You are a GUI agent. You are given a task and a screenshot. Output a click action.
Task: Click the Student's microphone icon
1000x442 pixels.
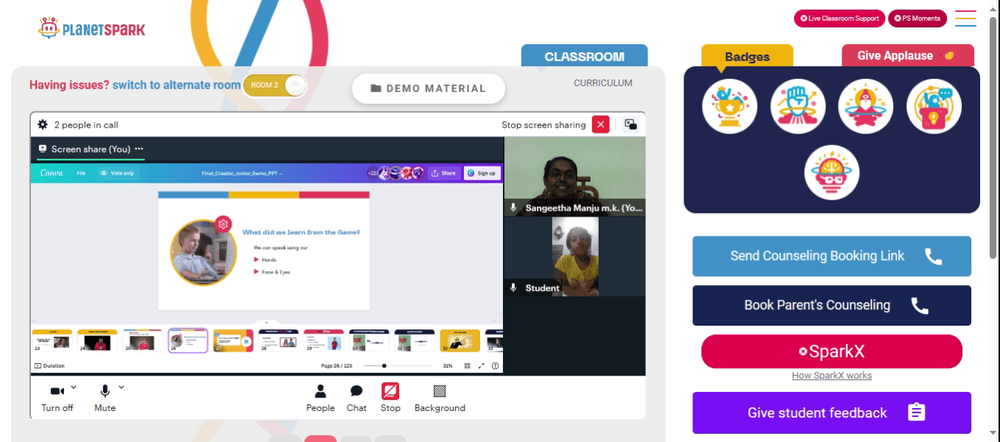tap(513, 288)
